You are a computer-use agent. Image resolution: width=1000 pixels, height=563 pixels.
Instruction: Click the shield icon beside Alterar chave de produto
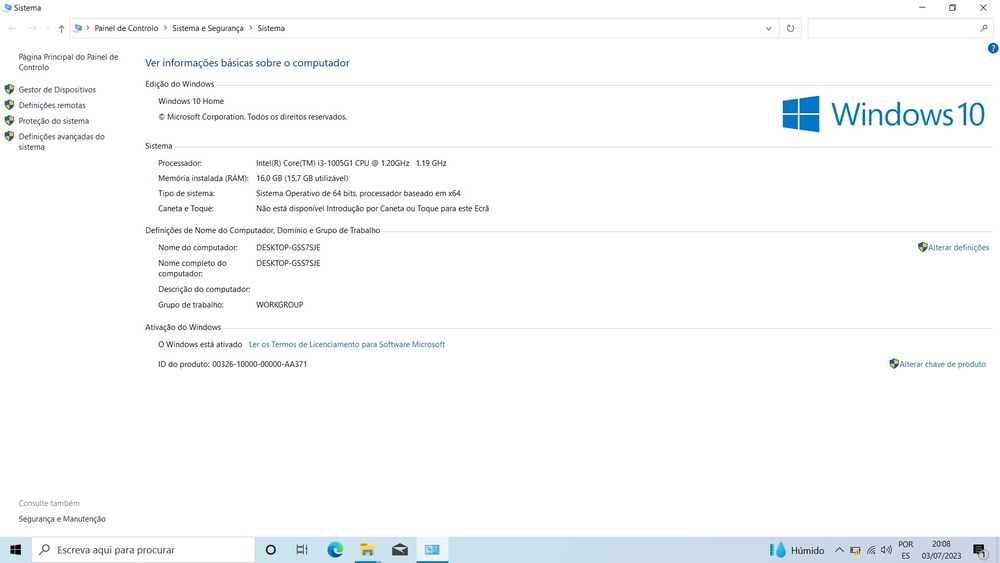point(894,363)
